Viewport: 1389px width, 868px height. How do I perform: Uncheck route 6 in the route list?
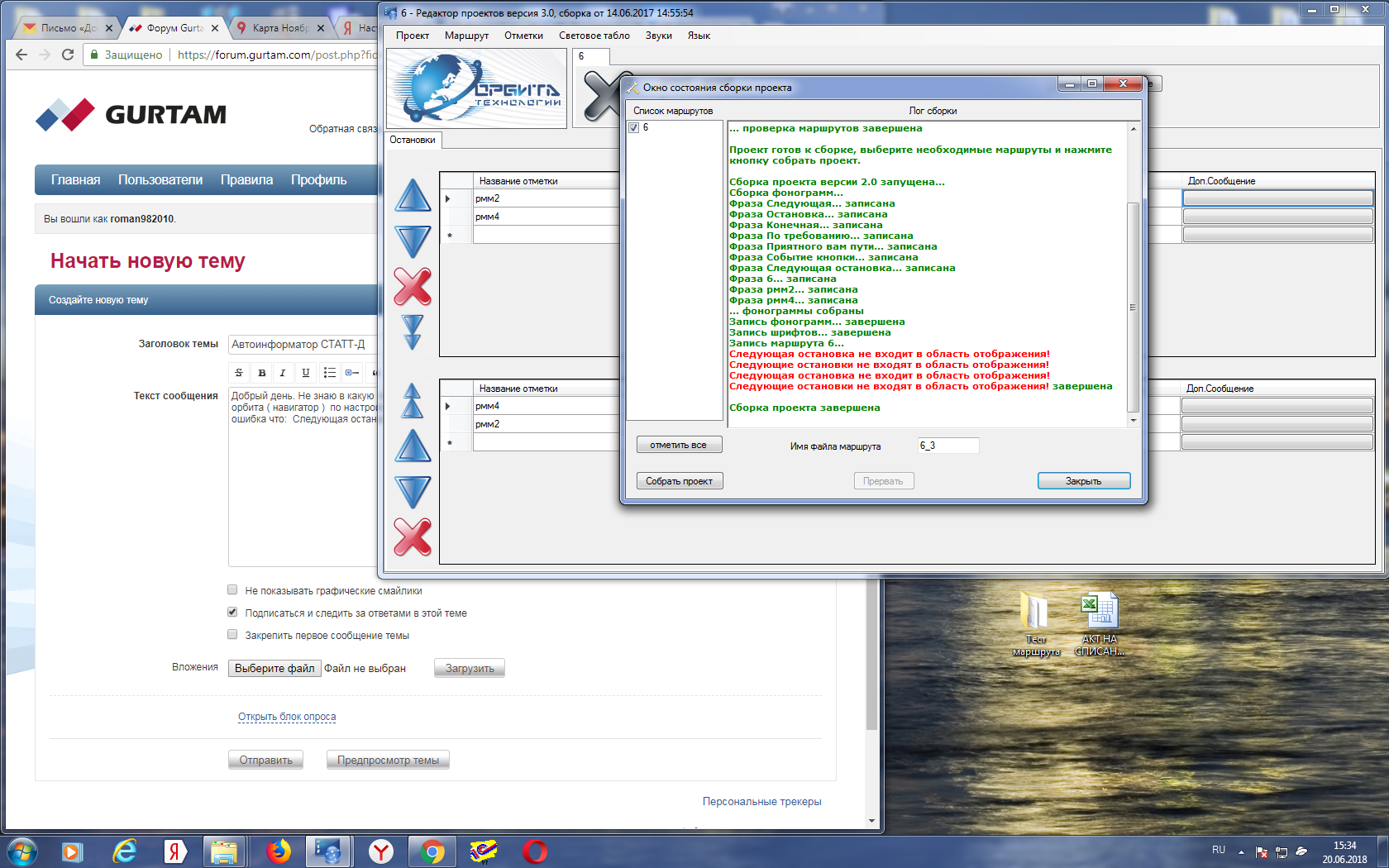pyautogui.click(x=634, y=128)
